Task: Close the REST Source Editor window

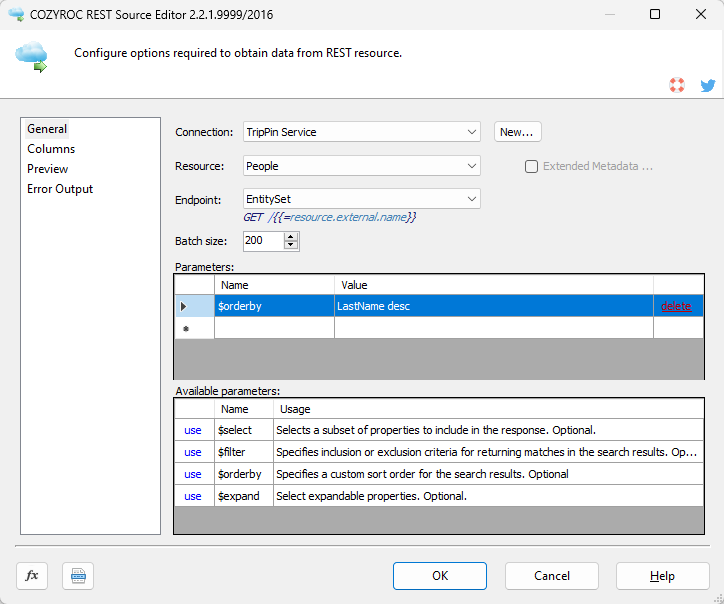Action: tap(700, 14)
